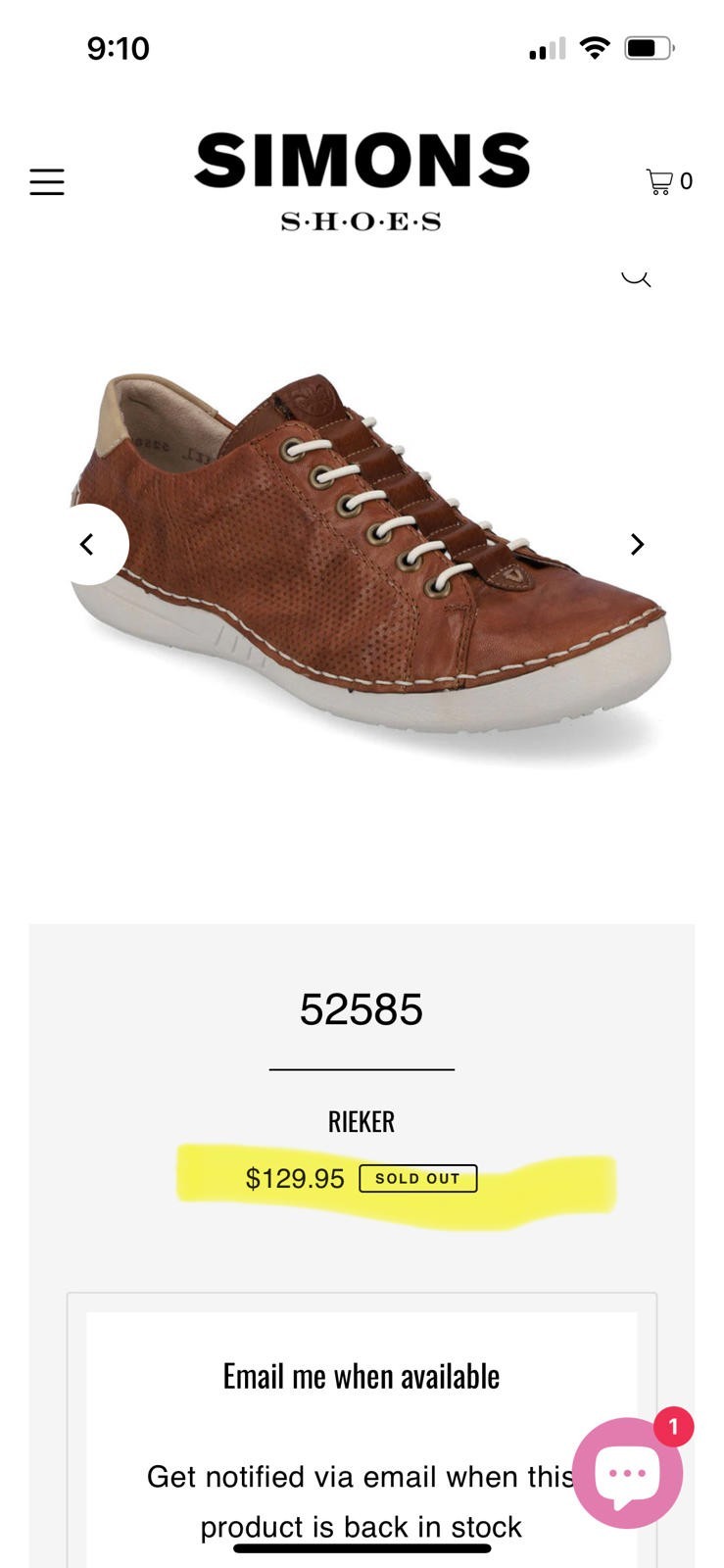Tap the cellular signal bars
Viewport: 724px width, 1568px height.
pyautogui.click(x=547, y=48)
